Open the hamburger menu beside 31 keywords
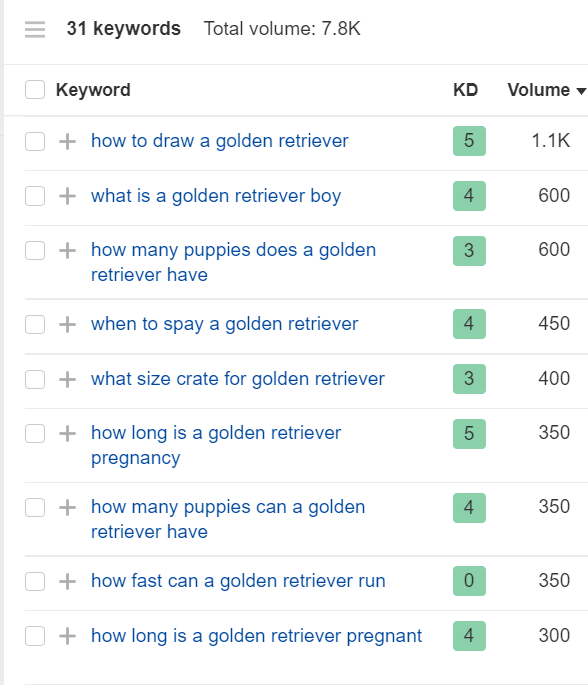This screenshot has width=588, height=685. [x=35, y=29]
